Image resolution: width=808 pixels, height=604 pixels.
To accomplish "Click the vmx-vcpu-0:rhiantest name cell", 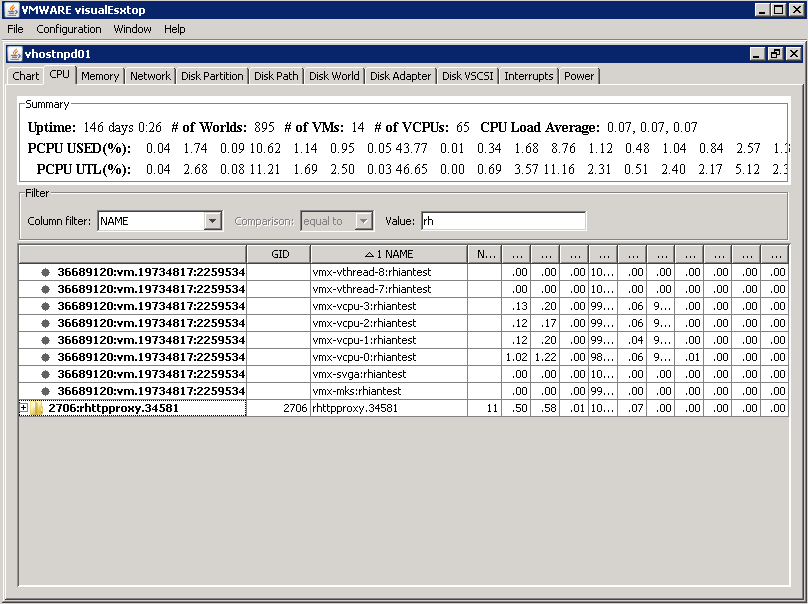I will click(389, 357).
